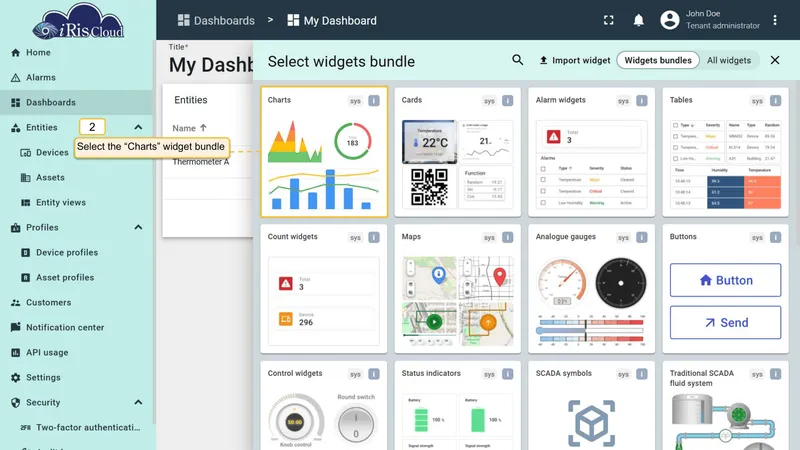Click My Dashboard breadcrumb
The height and width of the screenshot is (450, 800).
point(332,20)
